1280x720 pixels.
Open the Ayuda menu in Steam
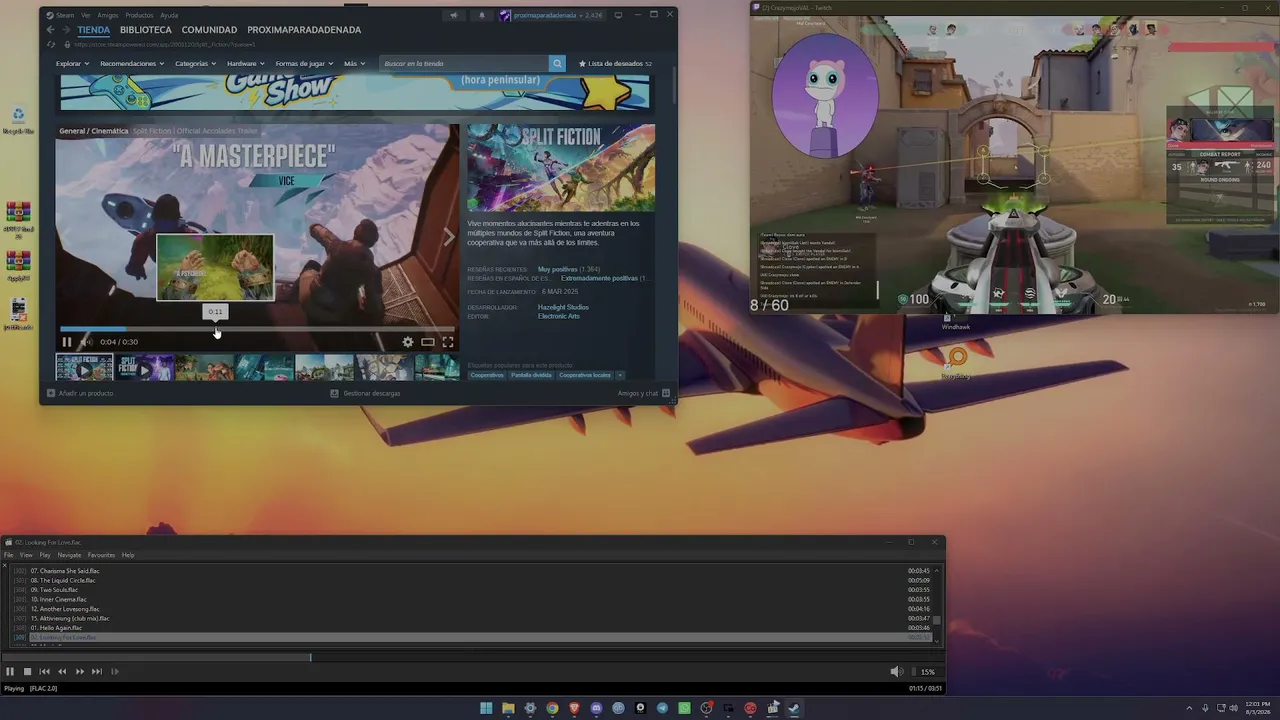[169, 15]
